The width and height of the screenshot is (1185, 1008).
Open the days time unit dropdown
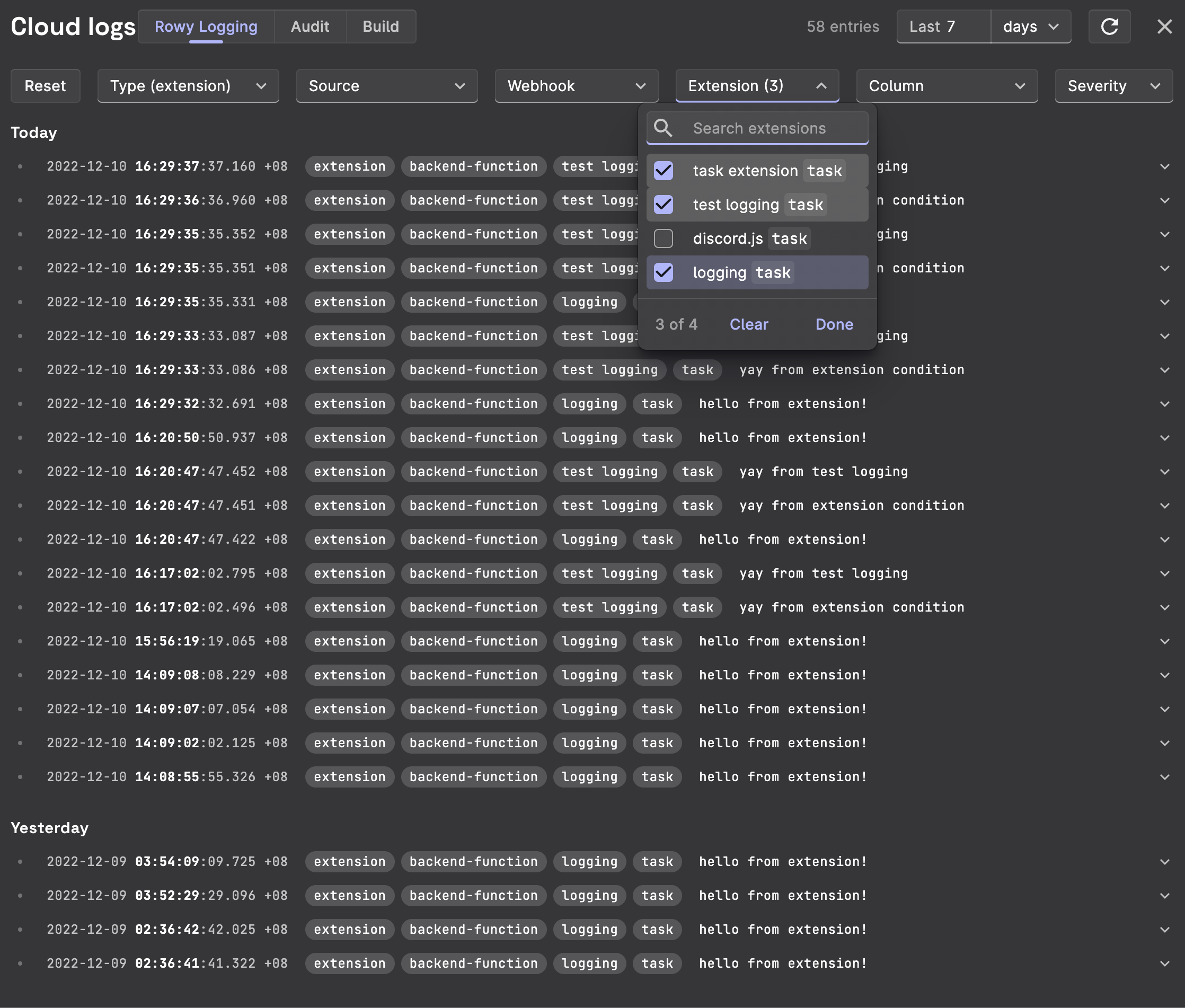point(1031,27)
